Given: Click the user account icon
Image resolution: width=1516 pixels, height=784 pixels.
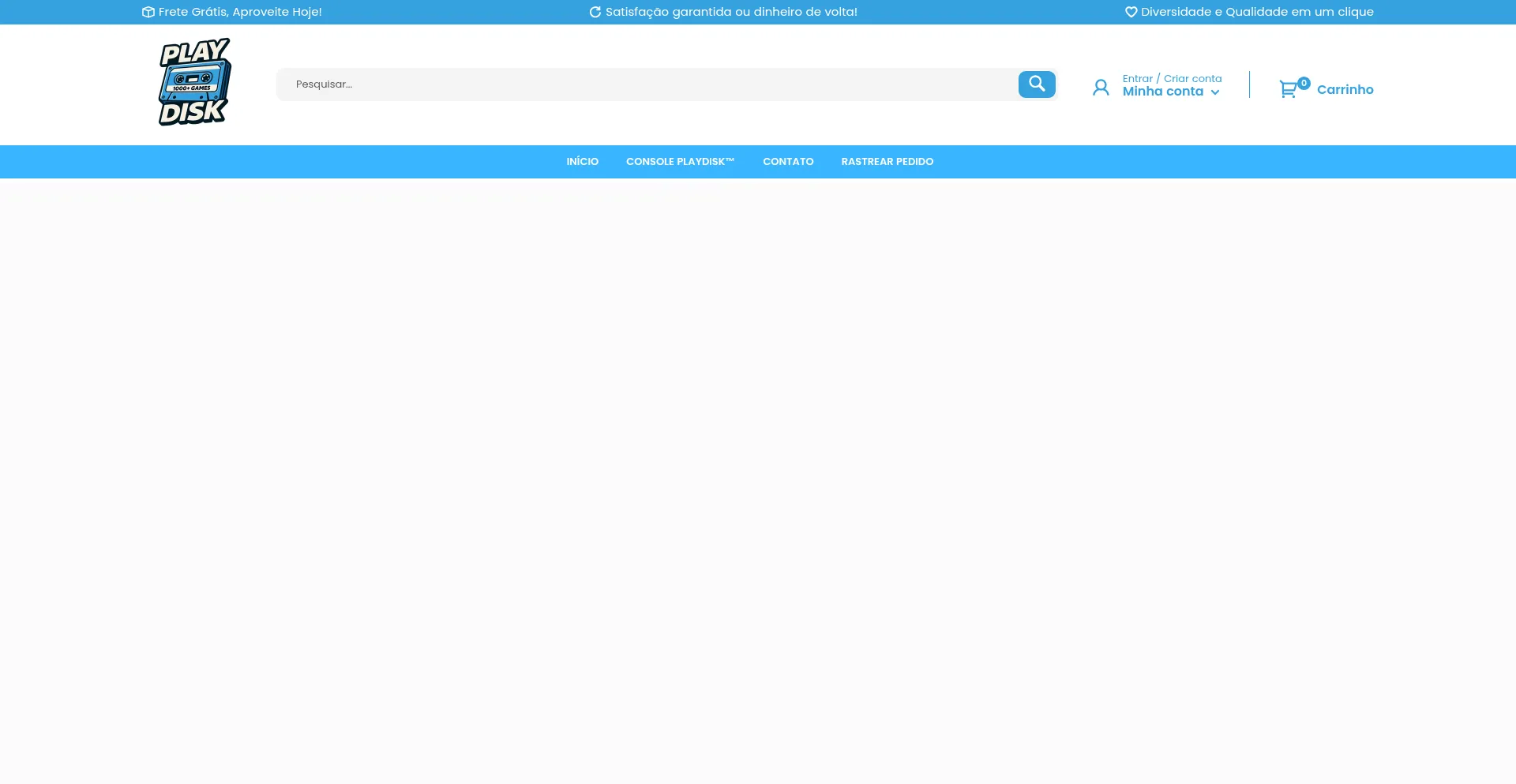Looking at the screenshot, I should click(x=1101, y=88).
